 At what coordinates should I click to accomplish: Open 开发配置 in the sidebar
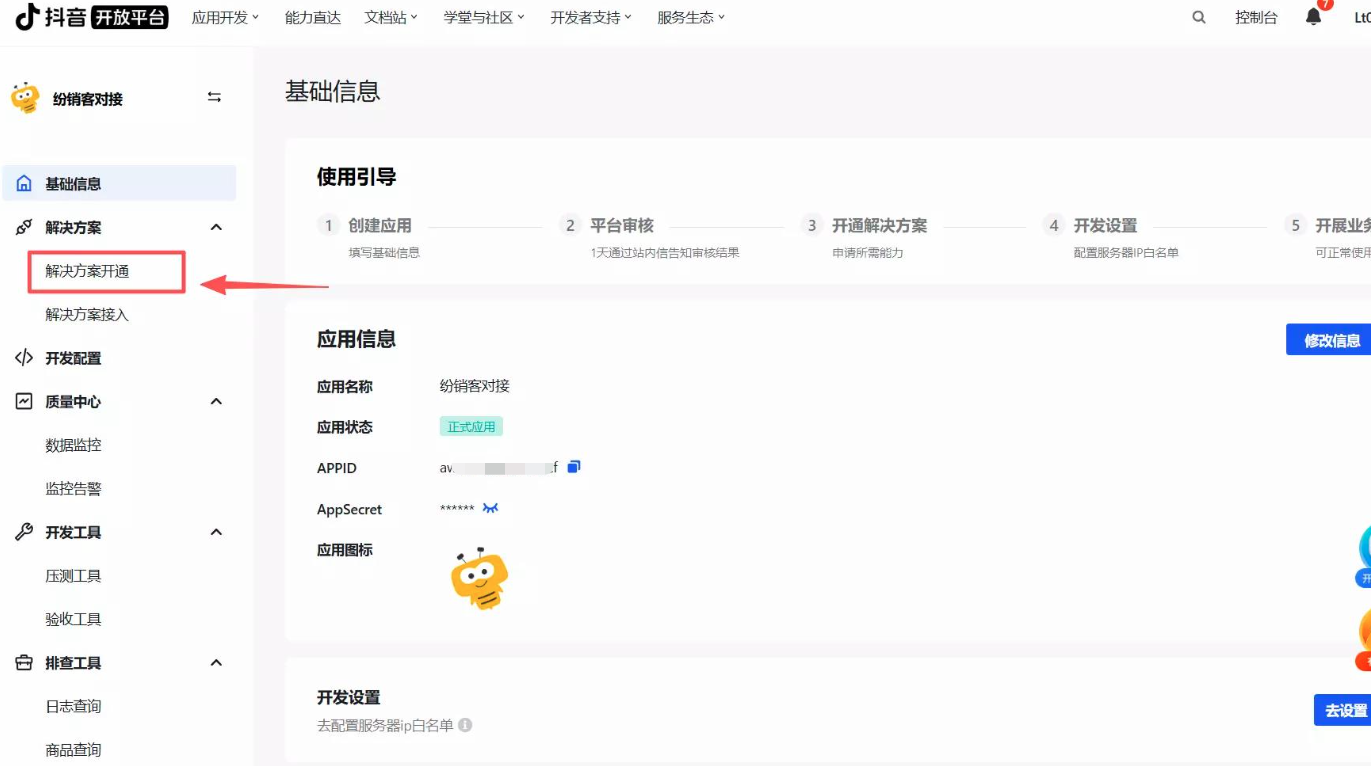pyautogui.click(x=73, y=358)
